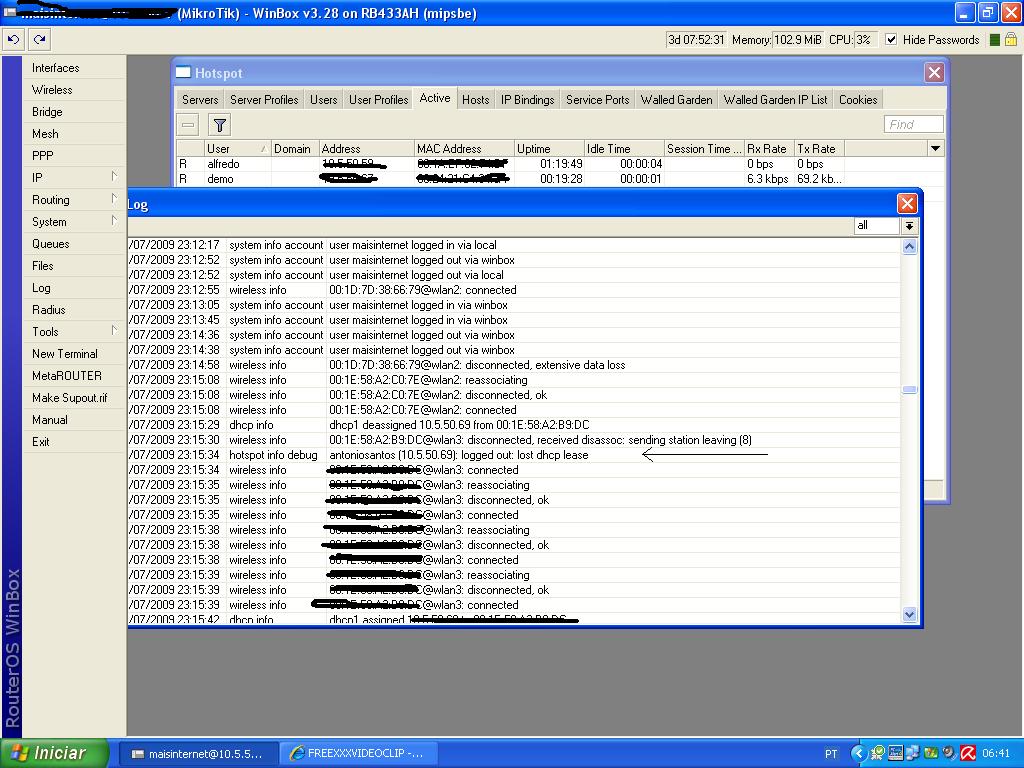1024x768 pixels.
Task: Open the Interfaces menu item
Action: [x=56, y=68]
